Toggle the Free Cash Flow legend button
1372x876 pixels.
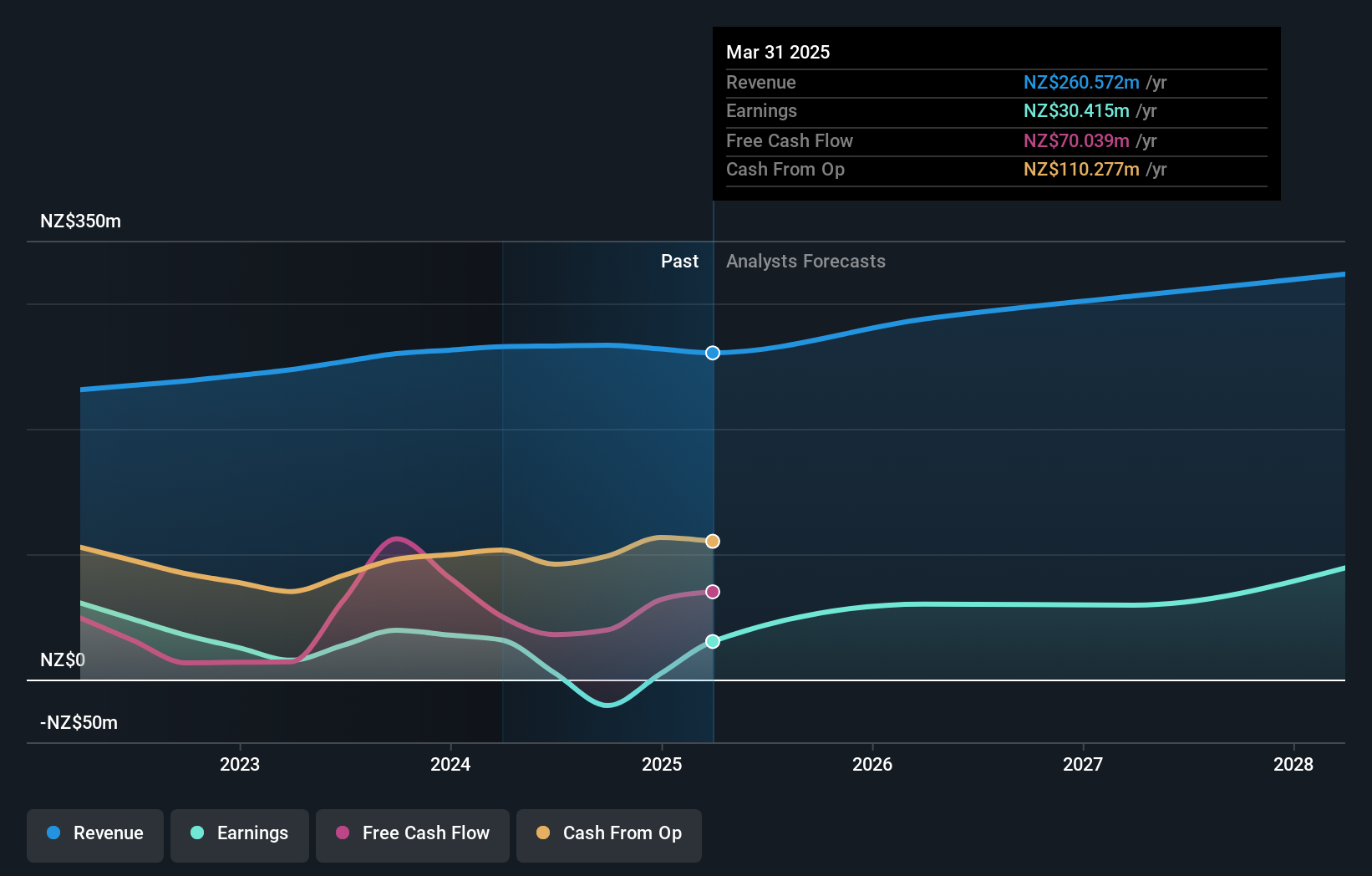point(413,835)
